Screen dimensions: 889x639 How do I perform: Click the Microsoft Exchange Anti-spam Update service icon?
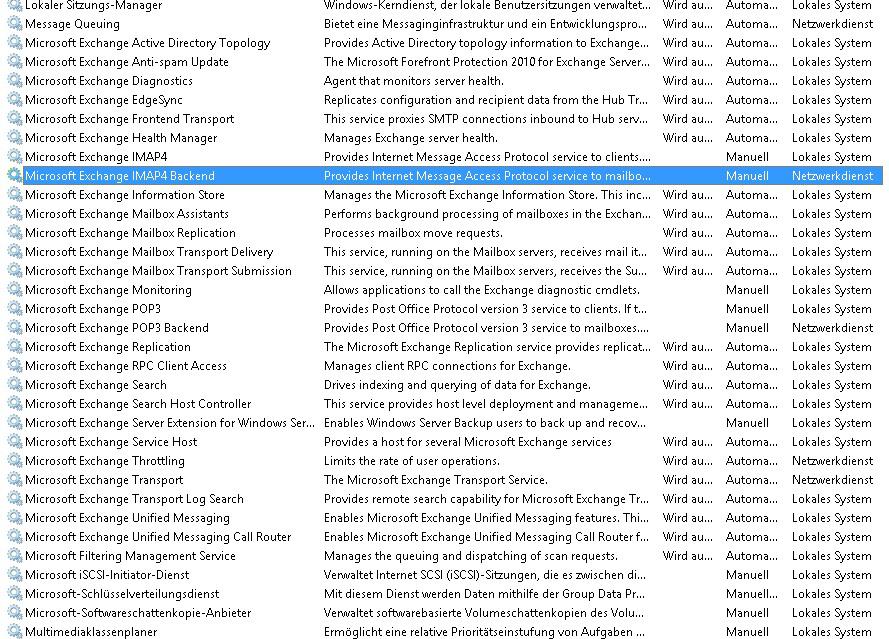(x=14, y=62)
